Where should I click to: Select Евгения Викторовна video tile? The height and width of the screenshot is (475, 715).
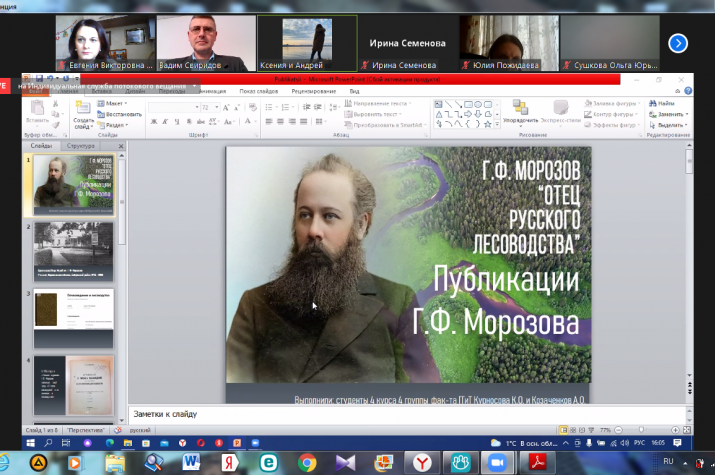click(x=105, y=43)
